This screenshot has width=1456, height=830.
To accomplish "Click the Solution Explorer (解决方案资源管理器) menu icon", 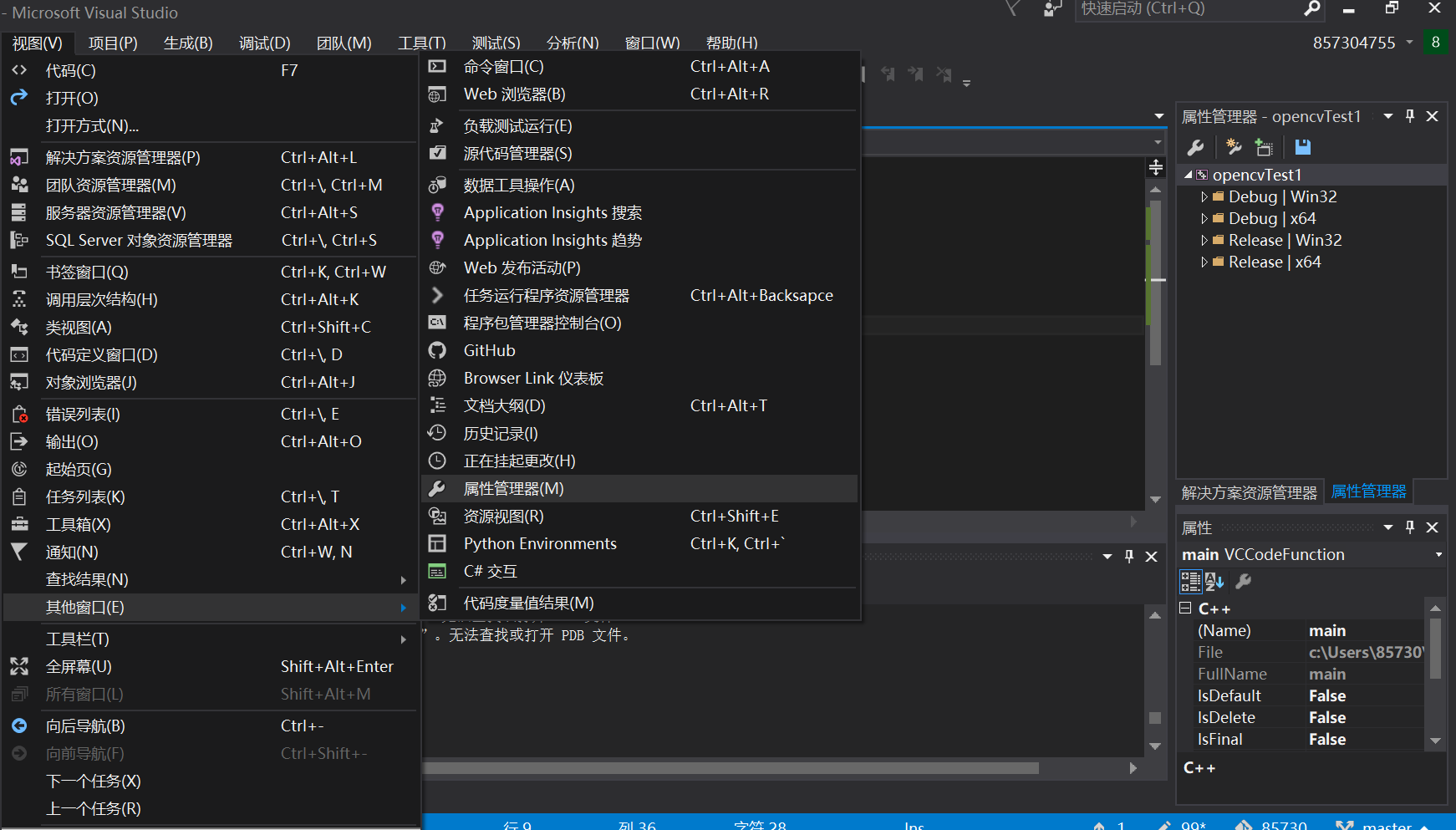I will pos(19,157).
